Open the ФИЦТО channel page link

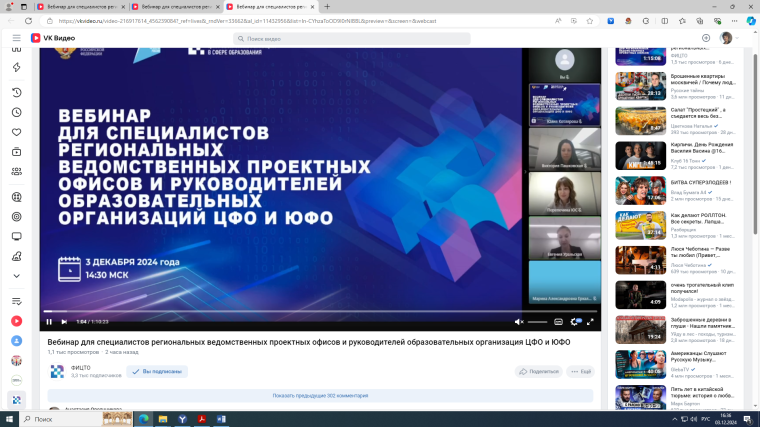click(80, 368)
